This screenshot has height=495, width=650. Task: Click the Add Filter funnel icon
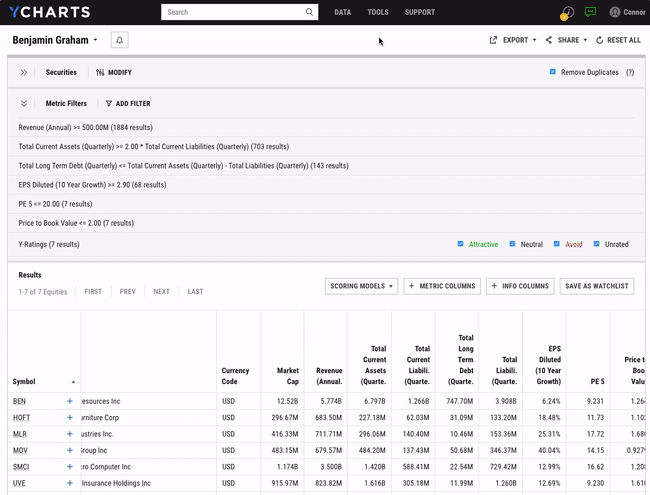click(x=109, y=104)
